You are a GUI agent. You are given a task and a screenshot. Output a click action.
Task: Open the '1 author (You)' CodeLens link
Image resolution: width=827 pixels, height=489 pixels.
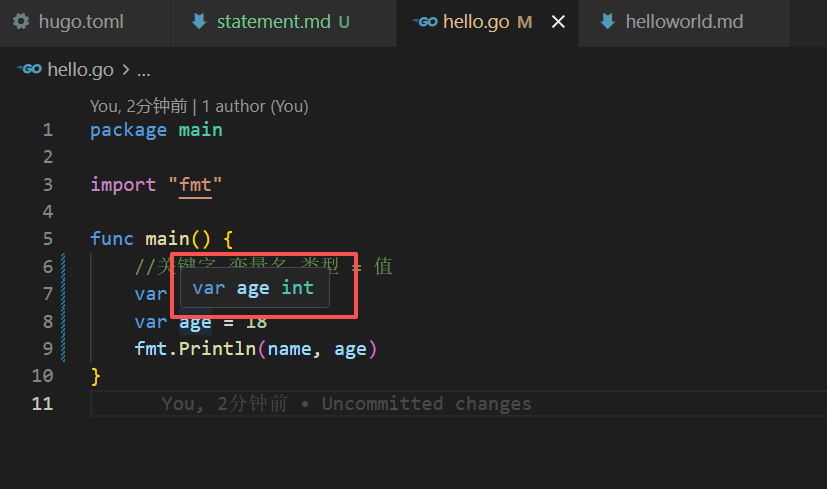tap(255, 106)
